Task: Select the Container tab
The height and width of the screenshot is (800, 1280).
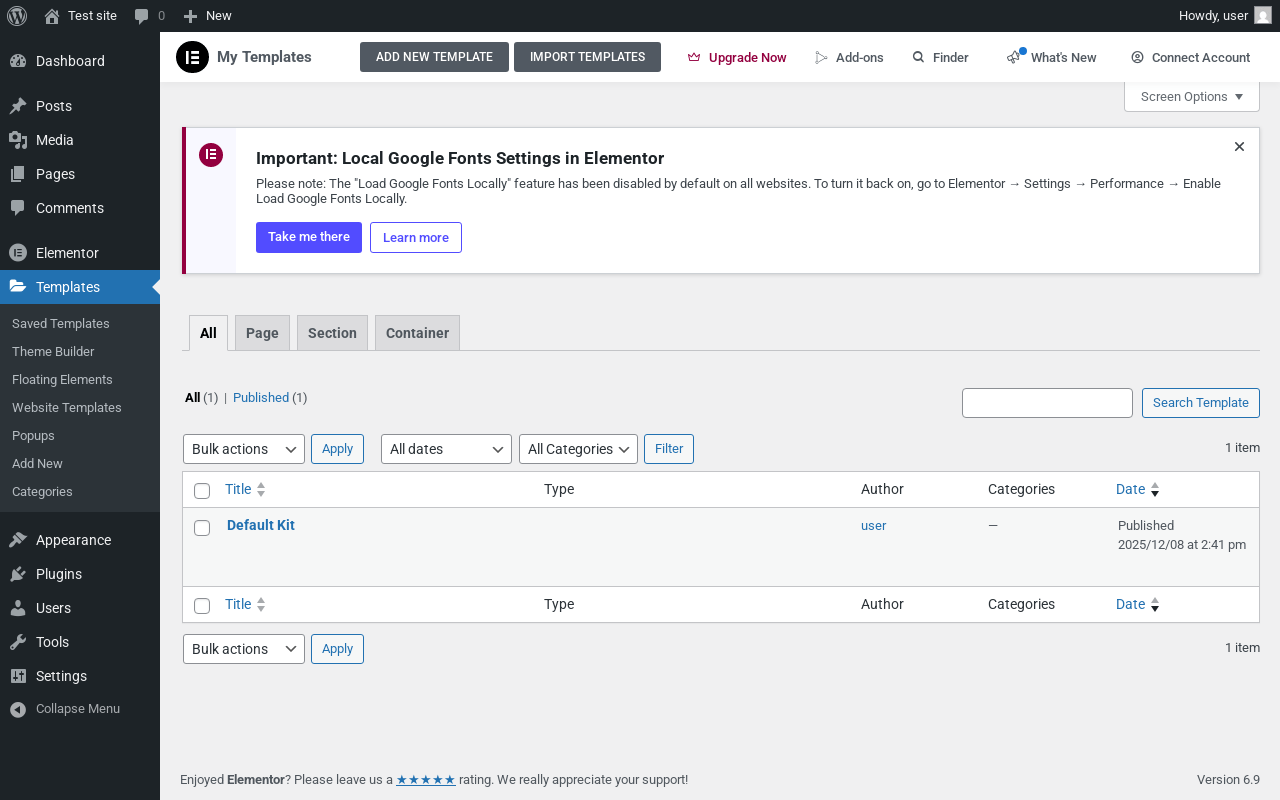Action: click(x=417, y=333)
